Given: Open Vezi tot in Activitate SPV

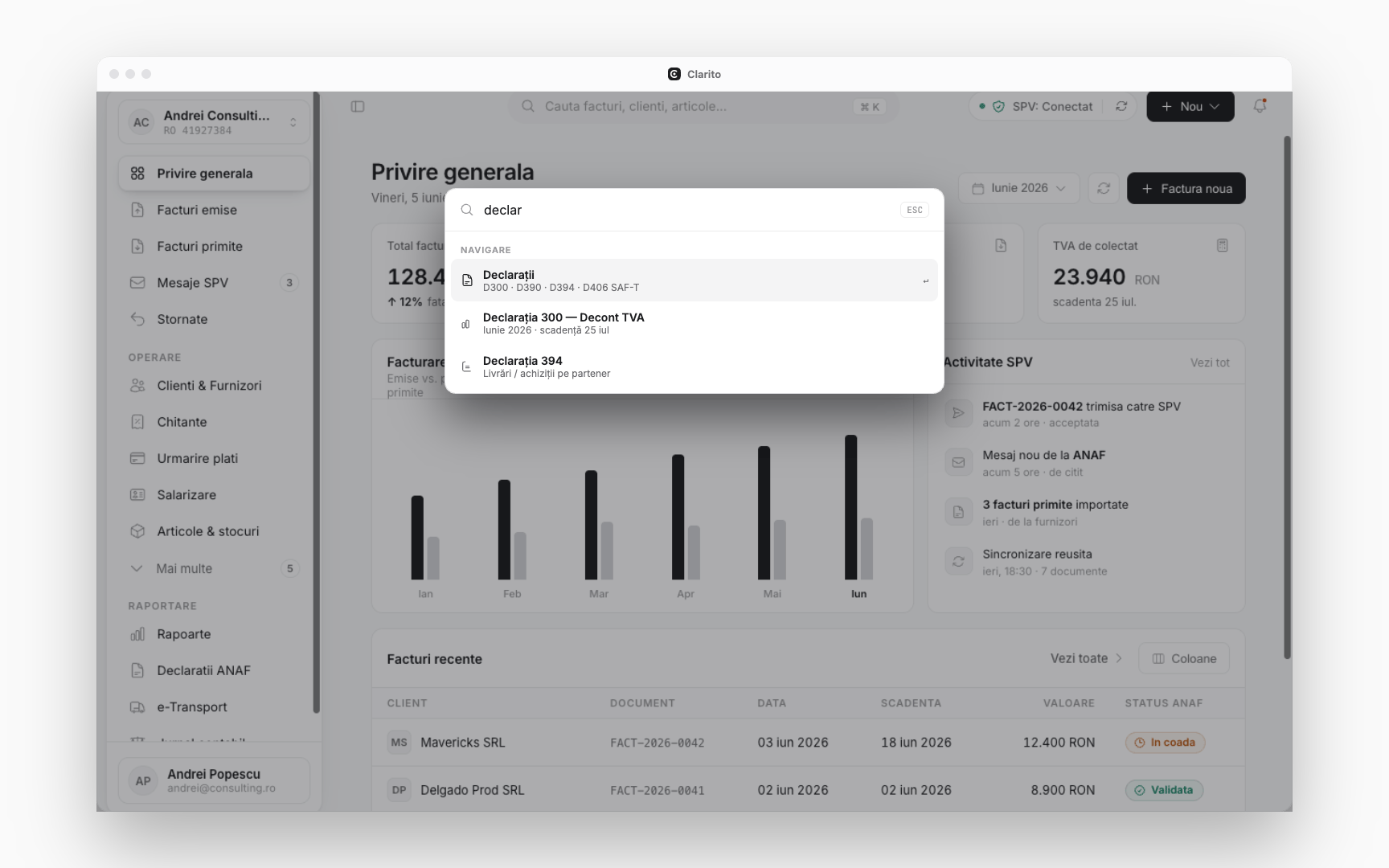Looking at the screenshot, I should coord(1210,362).
